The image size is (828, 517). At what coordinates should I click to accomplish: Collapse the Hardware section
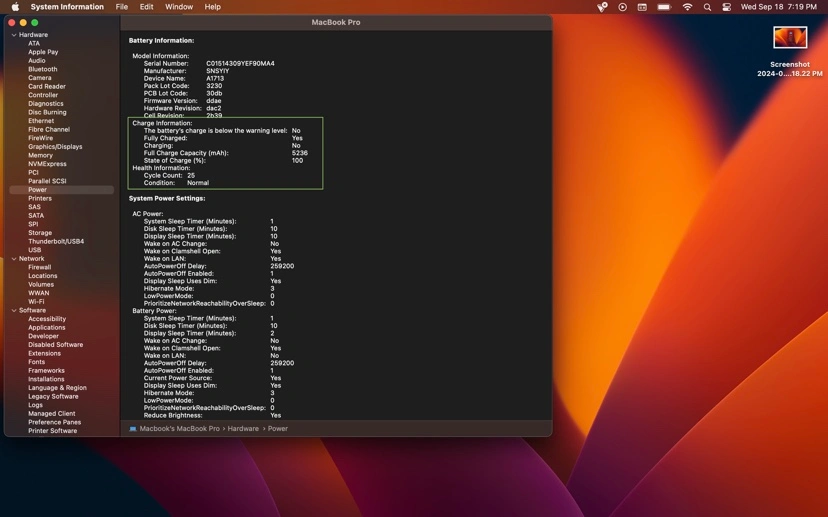pos(14,35)
